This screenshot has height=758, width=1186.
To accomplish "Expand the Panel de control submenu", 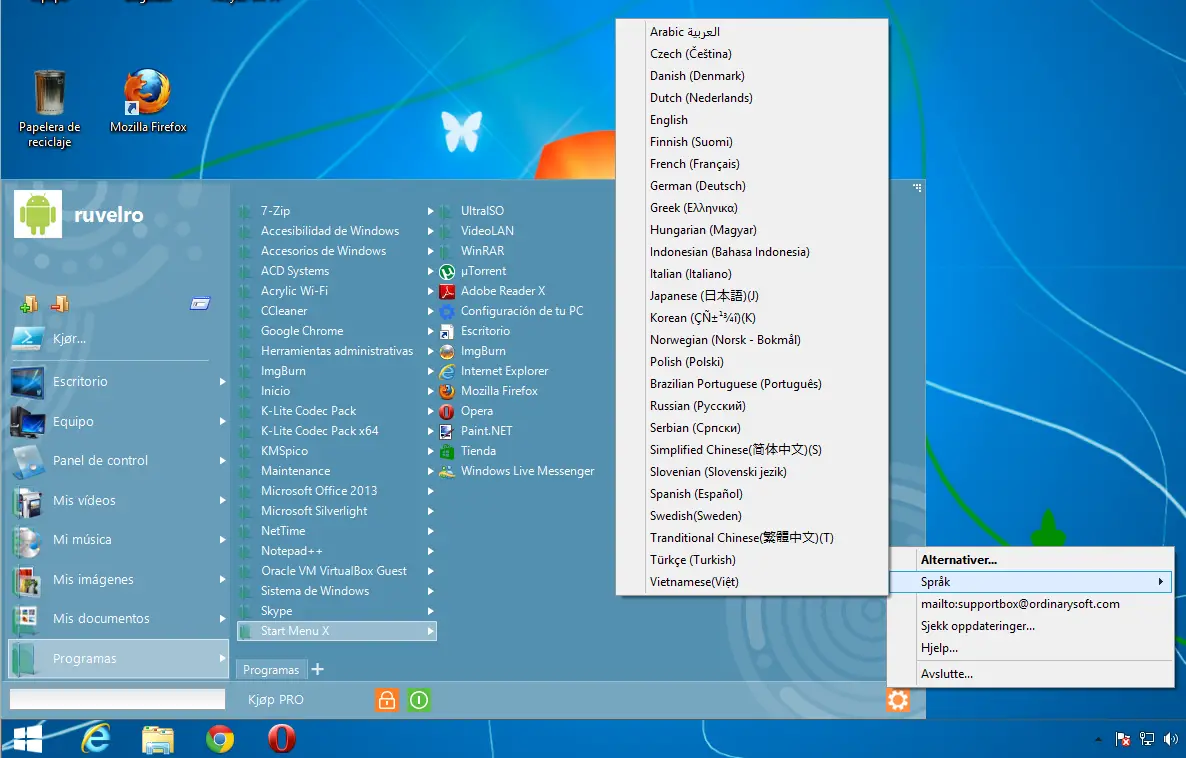I will (222, 461).
